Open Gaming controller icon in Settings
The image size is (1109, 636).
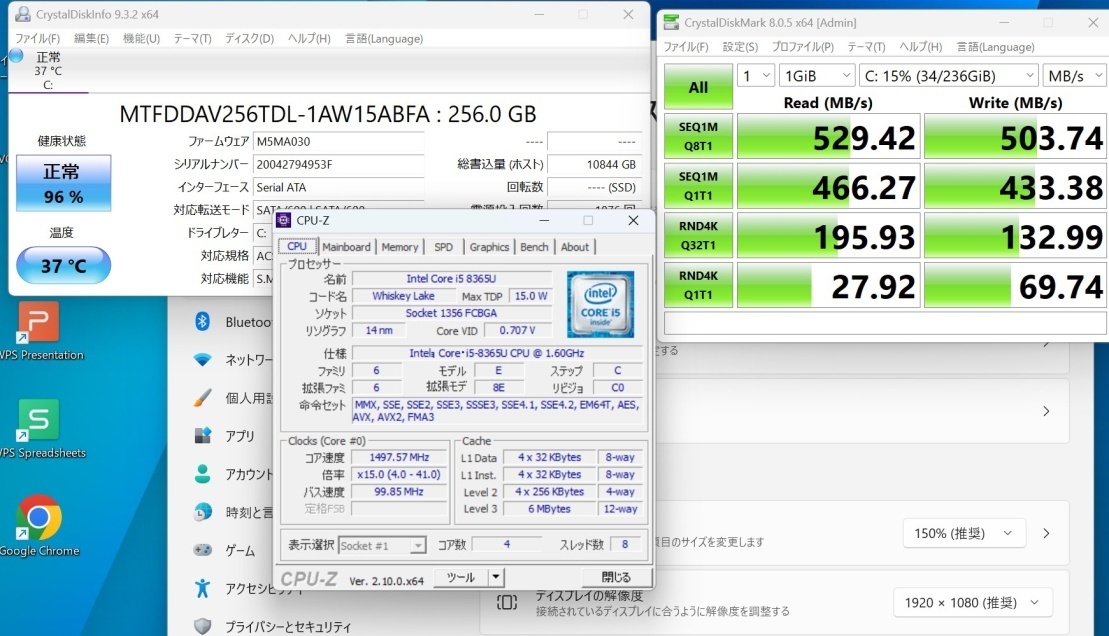[202, 550]
